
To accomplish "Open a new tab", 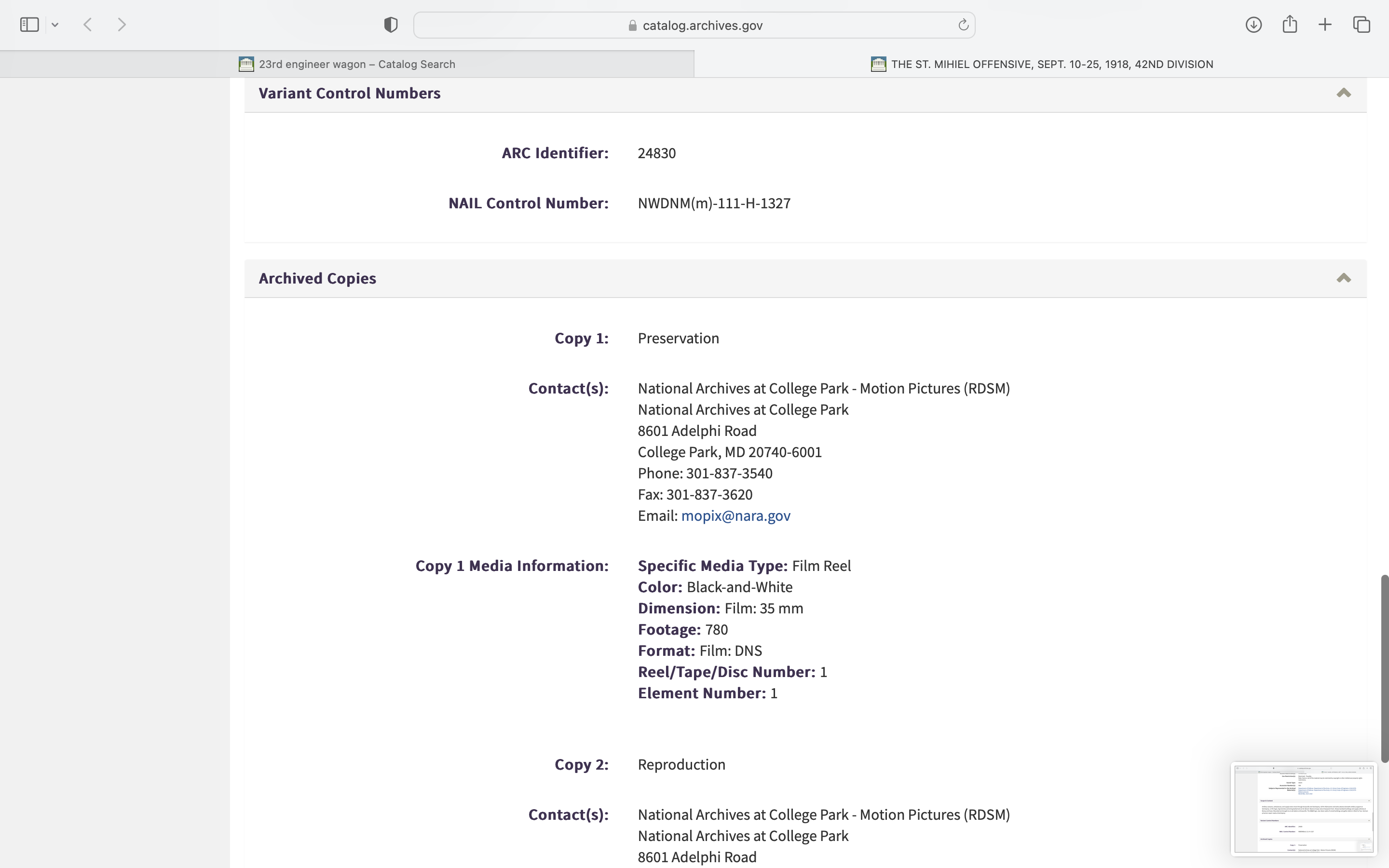I will tap(1325, 25).
